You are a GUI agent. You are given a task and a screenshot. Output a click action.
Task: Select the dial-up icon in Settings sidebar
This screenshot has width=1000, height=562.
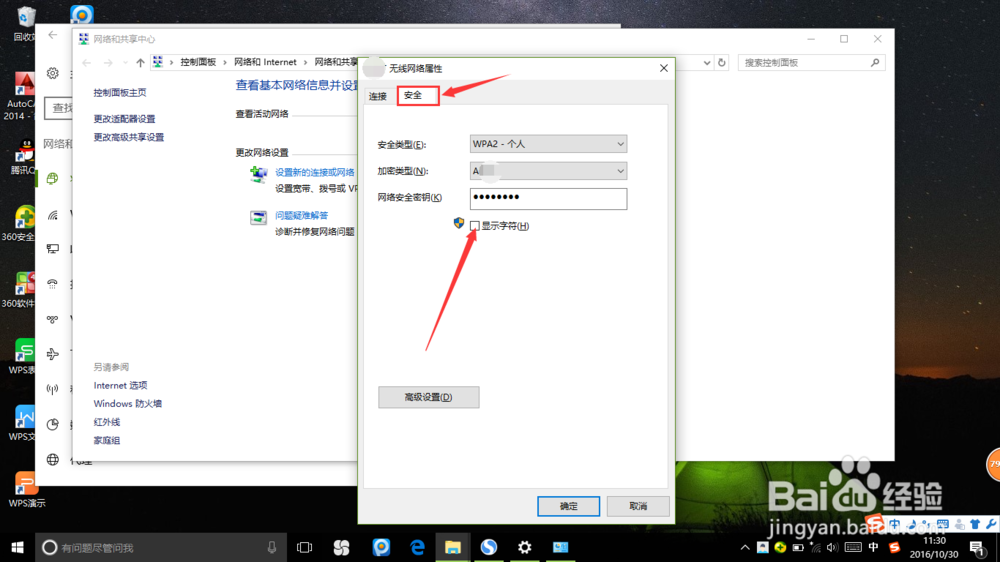(x=52, y=284)
